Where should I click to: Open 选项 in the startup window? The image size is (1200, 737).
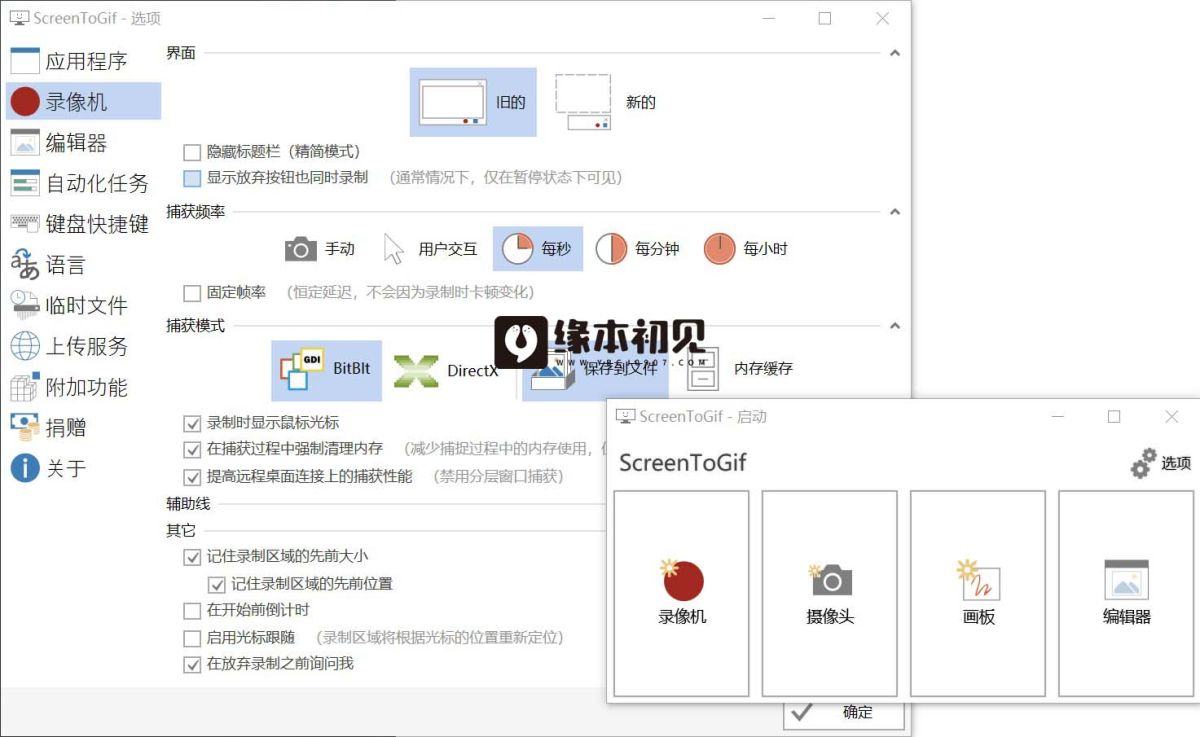click(1160, 463)
